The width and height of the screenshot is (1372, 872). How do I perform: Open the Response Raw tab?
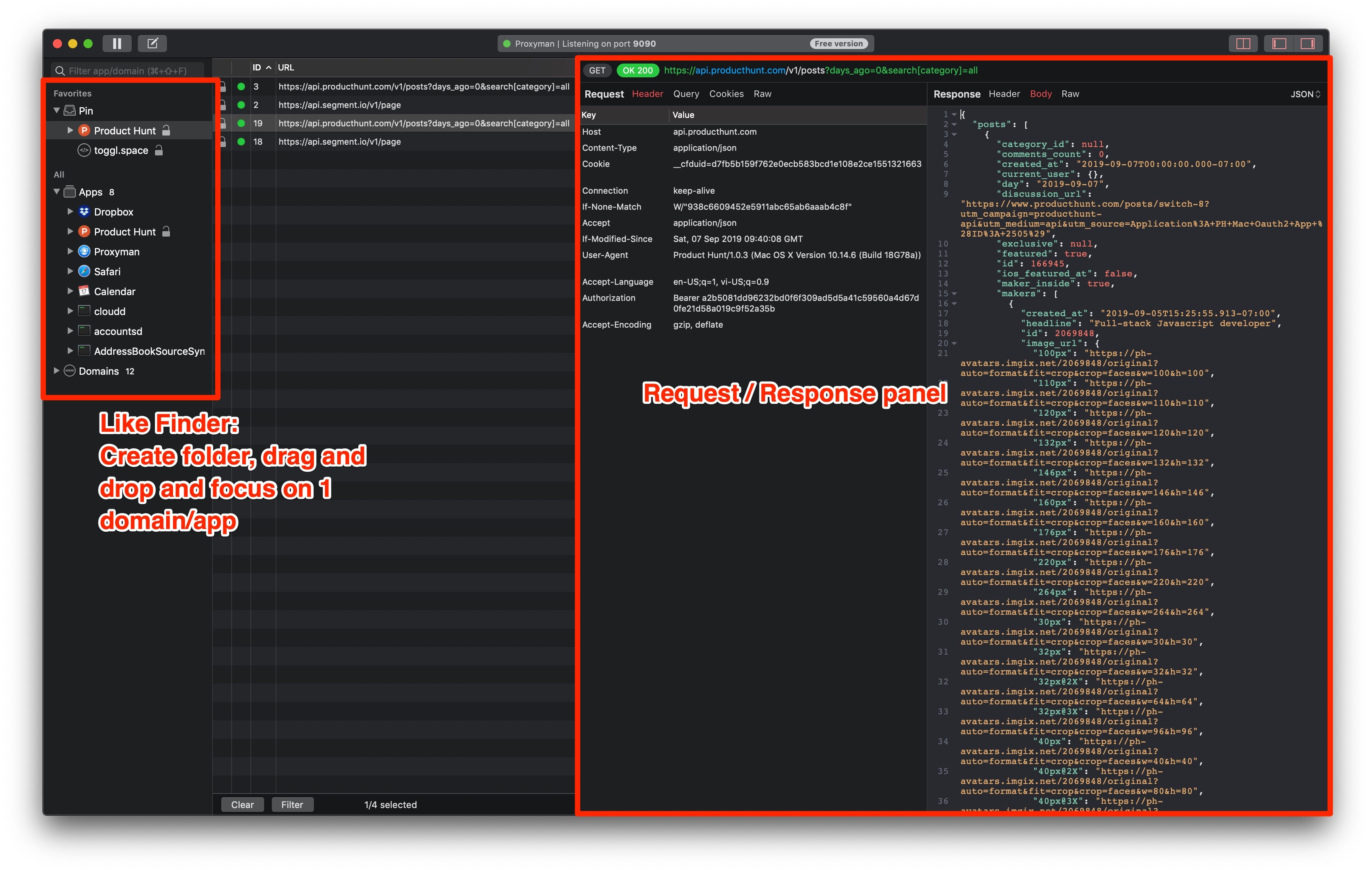(x=1070, y=94)
